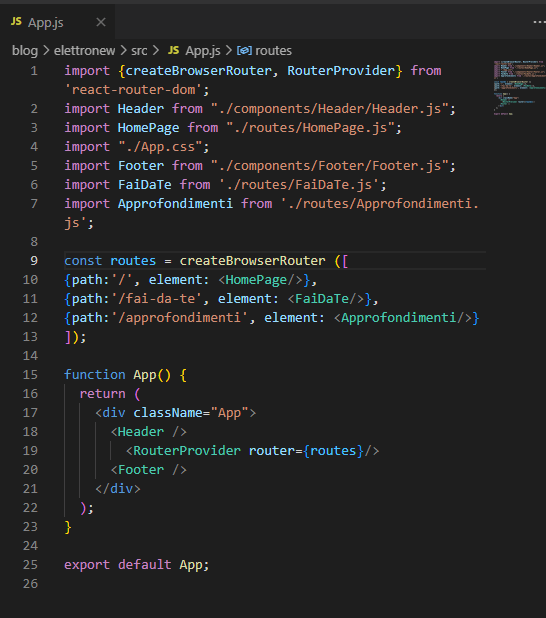This screenshot has width=546, height=618.
Task: Click the closing </div> tag on line 21
Action: point(118,489)
